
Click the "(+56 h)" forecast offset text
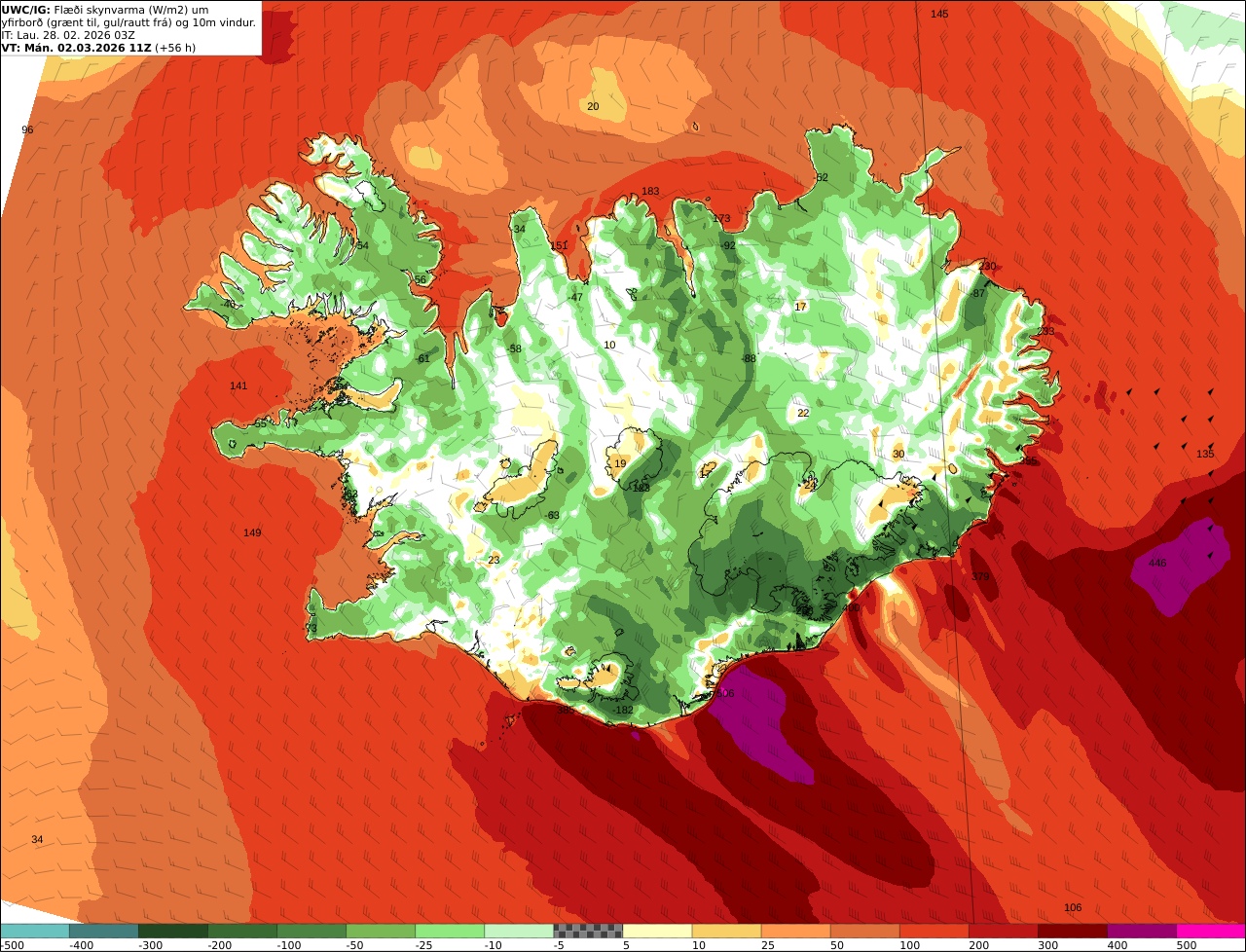click(x=175, y=48)
